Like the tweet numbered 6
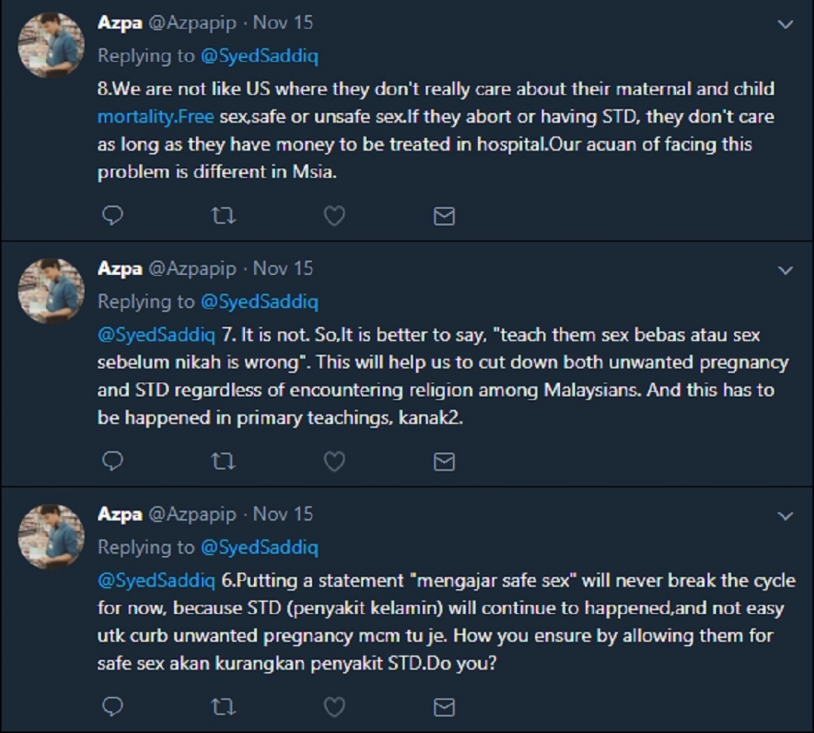This screenshot has width=814, height=733. tap(334, 707)
